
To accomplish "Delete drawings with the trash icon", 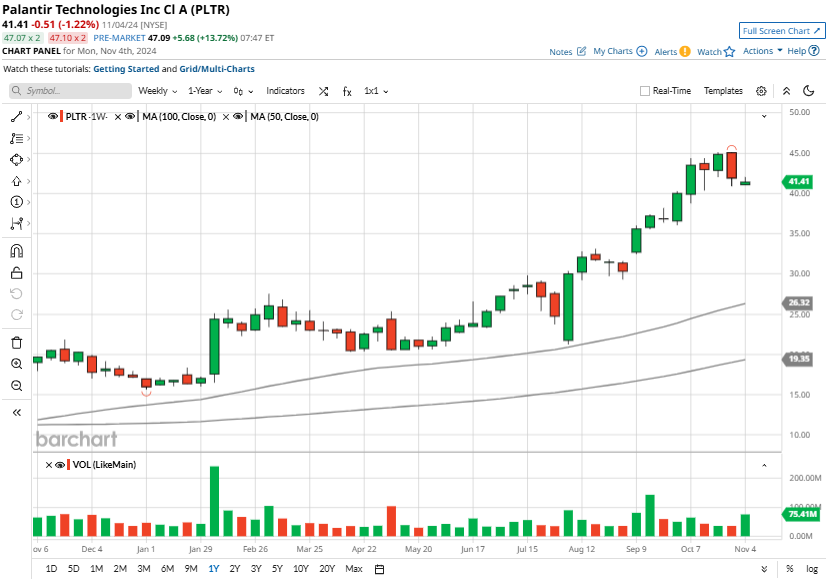I will (16, 343).
